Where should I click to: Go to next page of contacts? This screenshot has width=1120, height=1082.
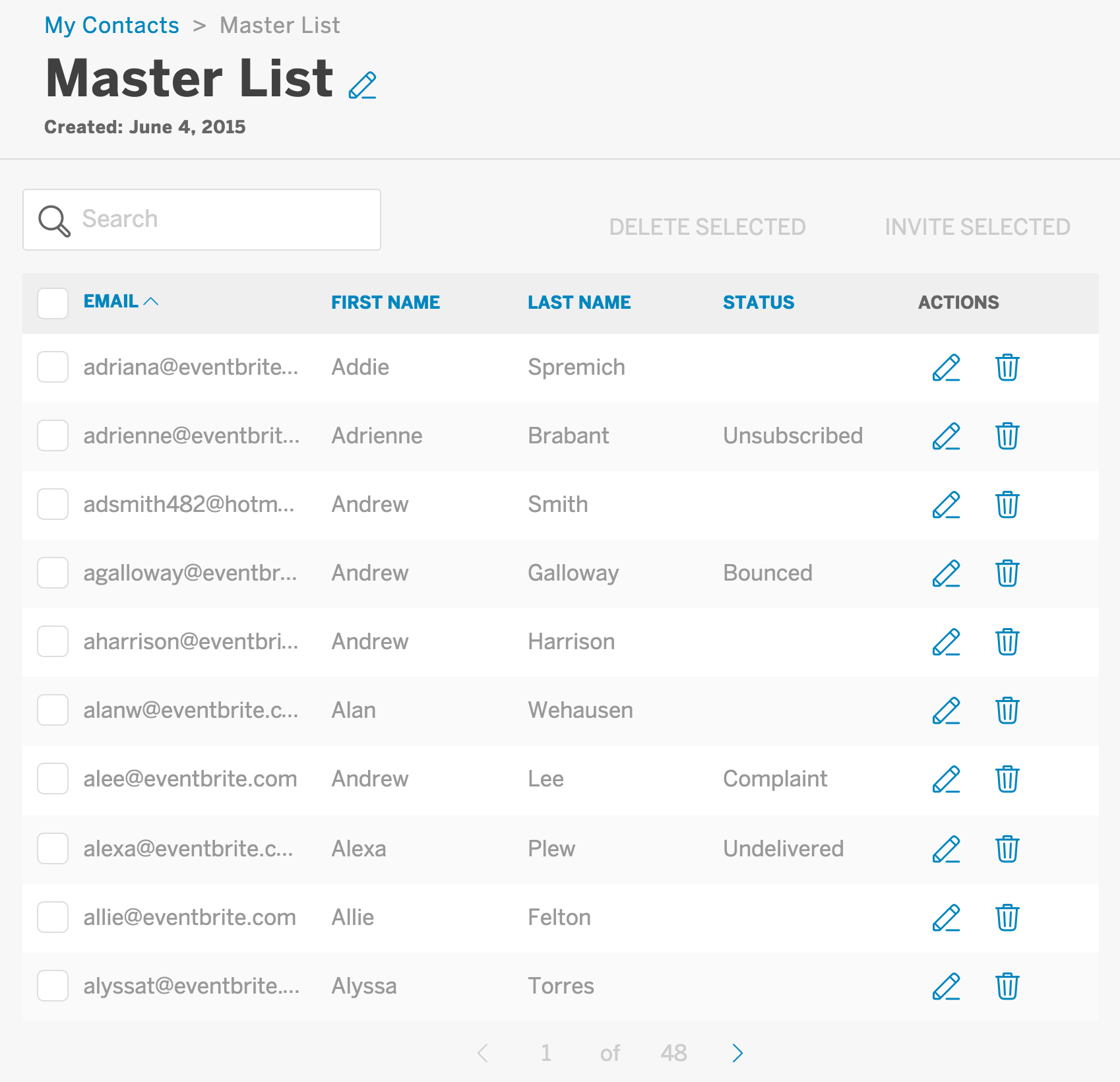pos(737,1053)
